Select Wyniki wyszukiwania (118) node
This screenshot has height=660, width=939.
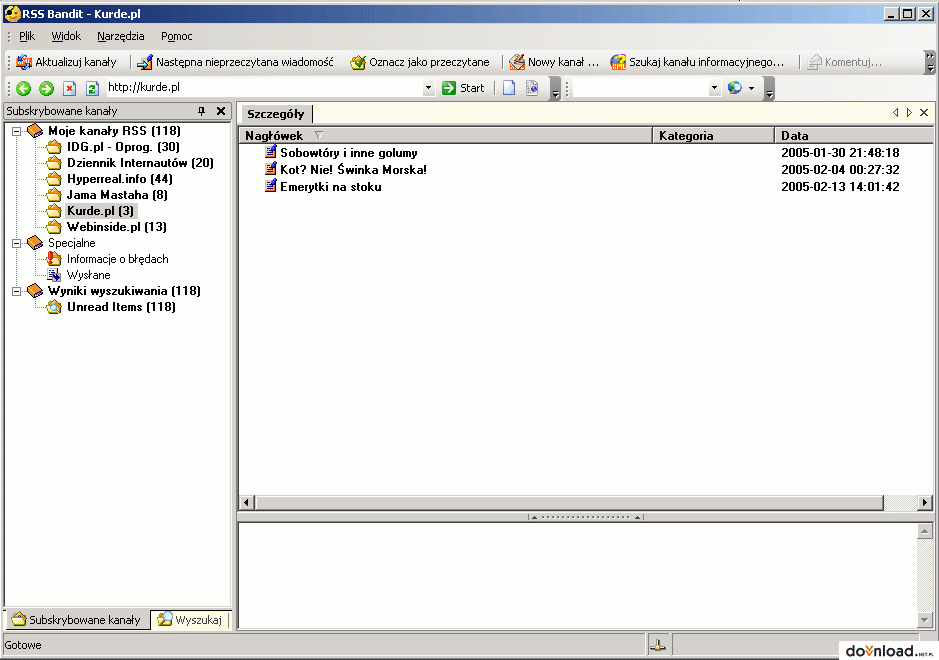124,291
